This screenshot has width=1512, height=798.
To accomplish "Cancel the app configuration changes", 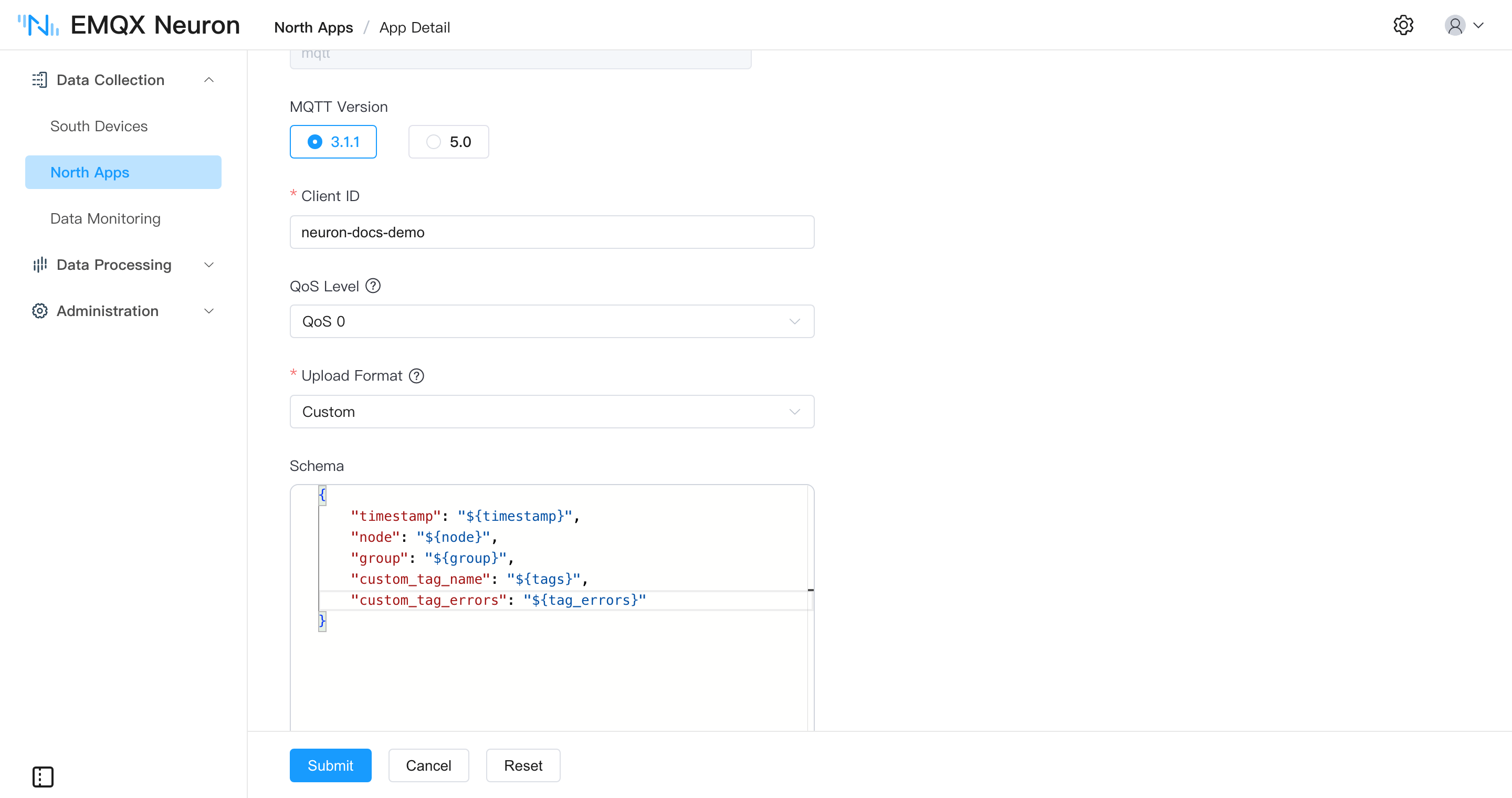I will click(428, 765).
